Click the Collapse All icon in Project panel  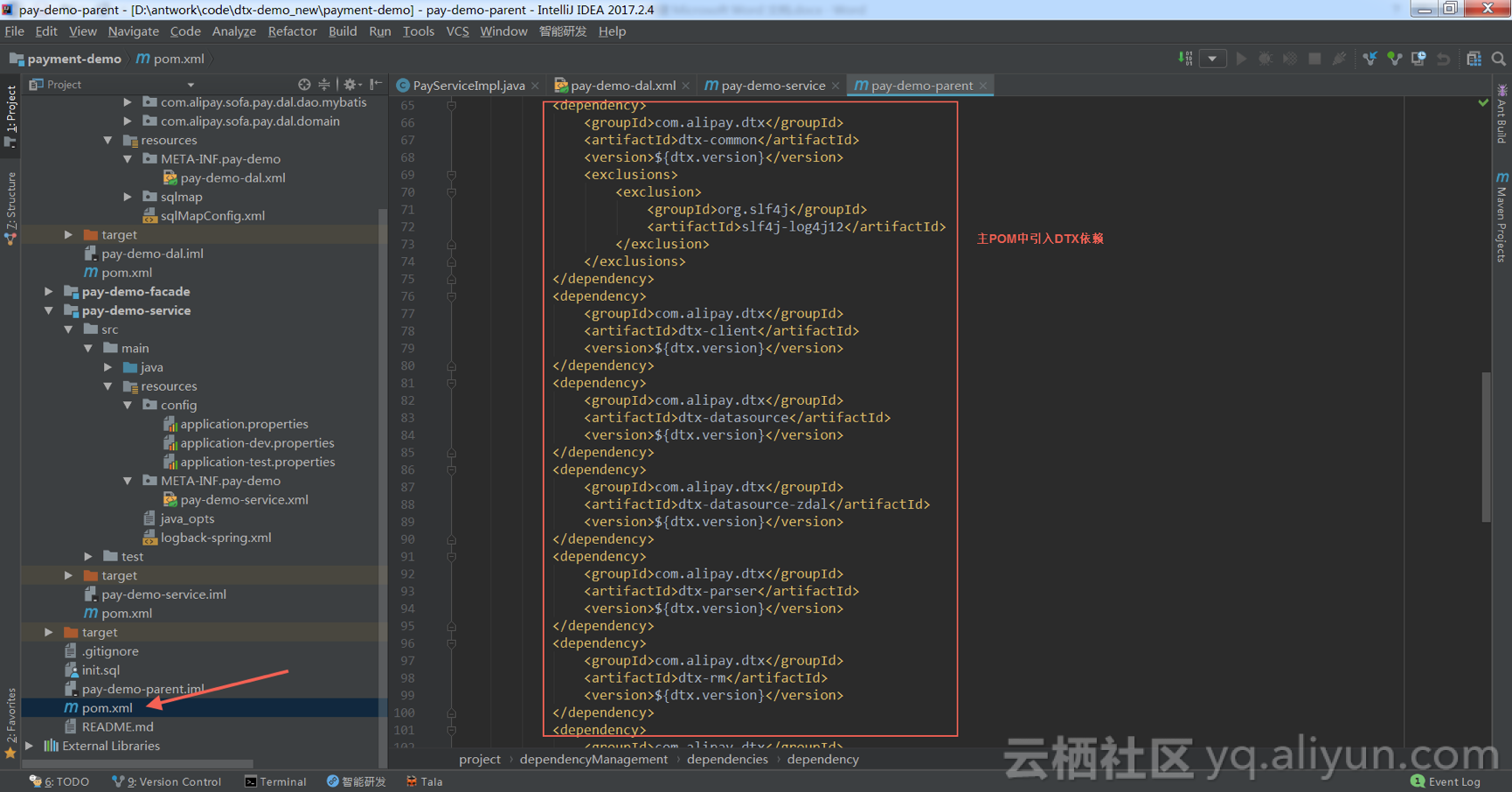point(324,85)
